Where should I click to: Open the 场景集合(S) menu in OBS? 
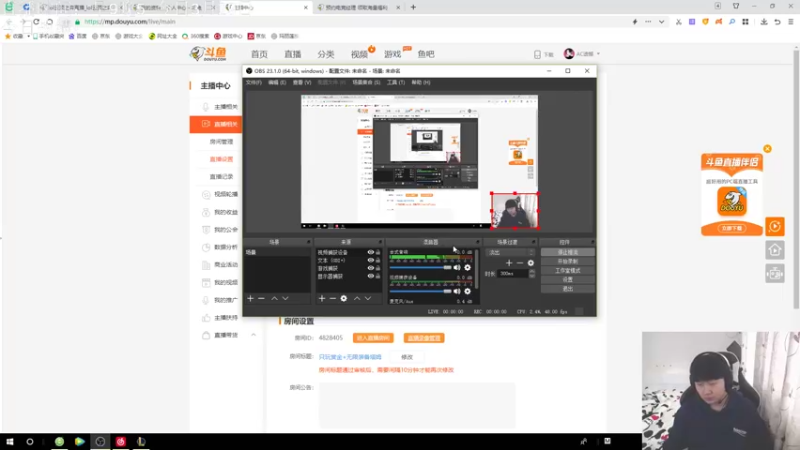pyautogui.click(x=366, y=82)
